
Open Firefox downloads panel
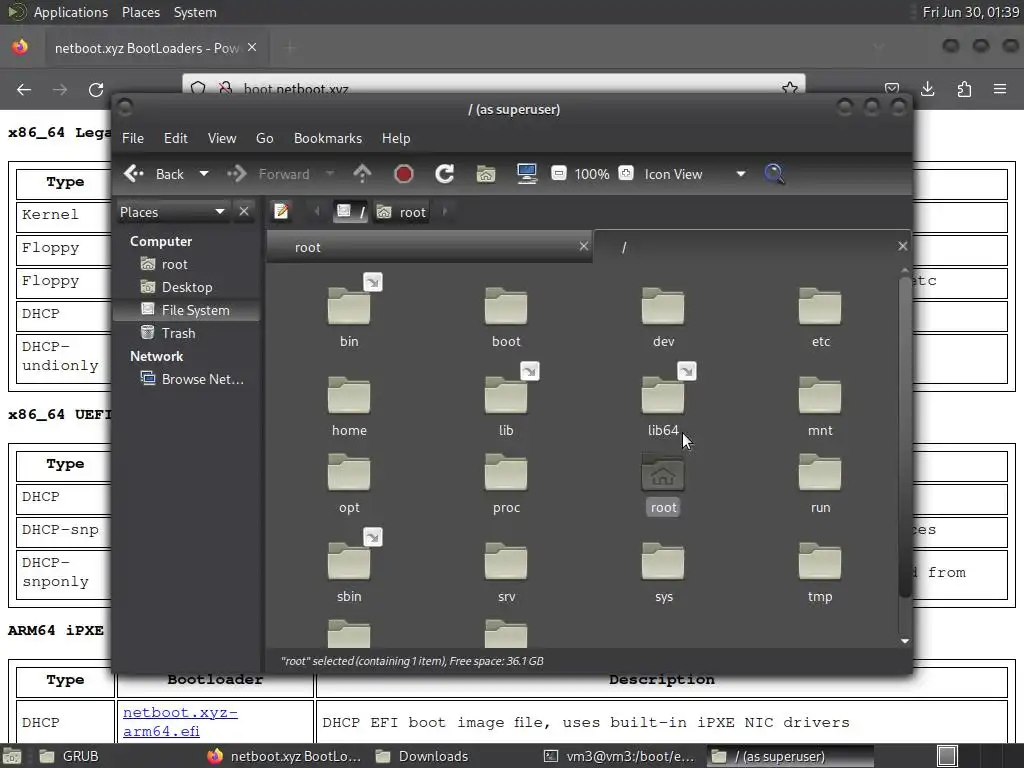coord(927,89)
